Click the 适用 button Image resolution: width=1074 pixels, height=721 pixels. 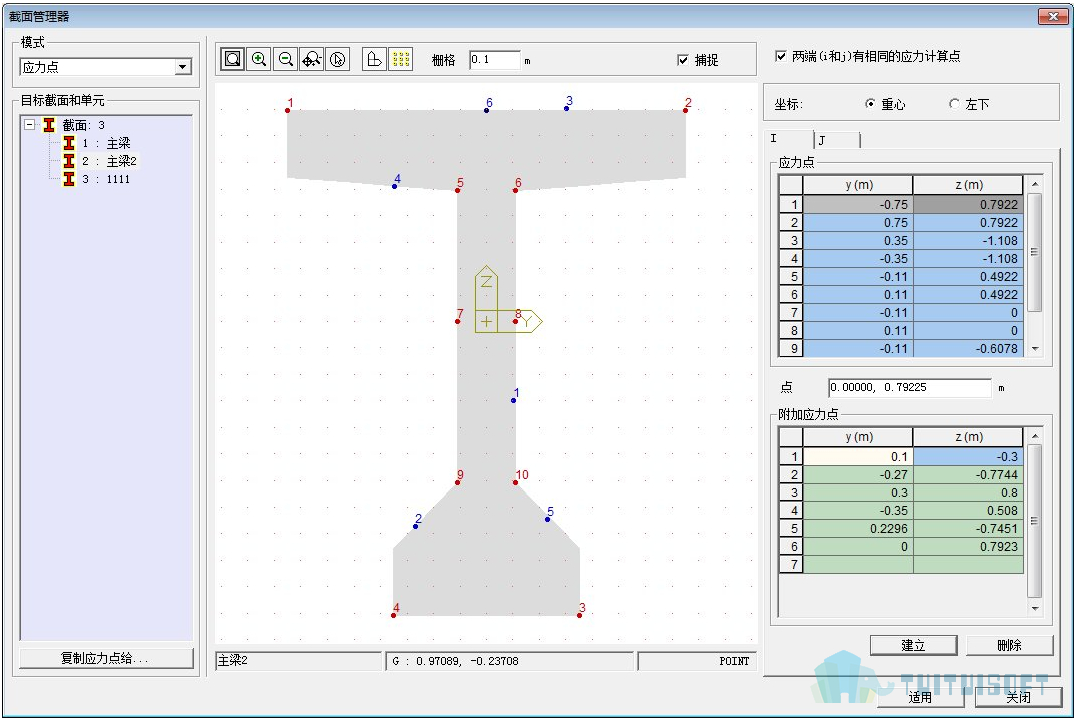(x=920, y=697)
